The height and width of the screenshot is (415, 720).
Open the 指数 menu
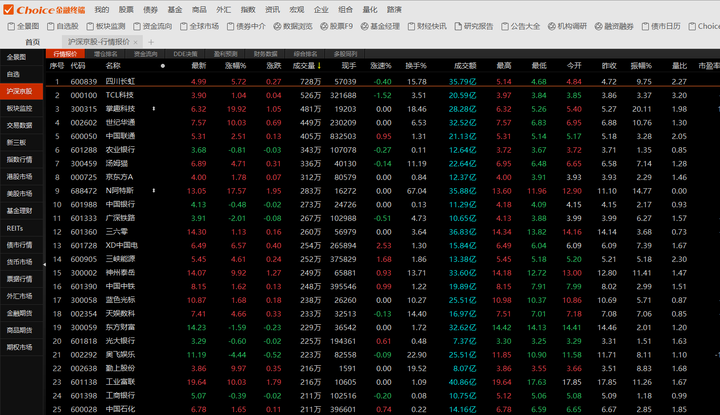coord(248,10)
